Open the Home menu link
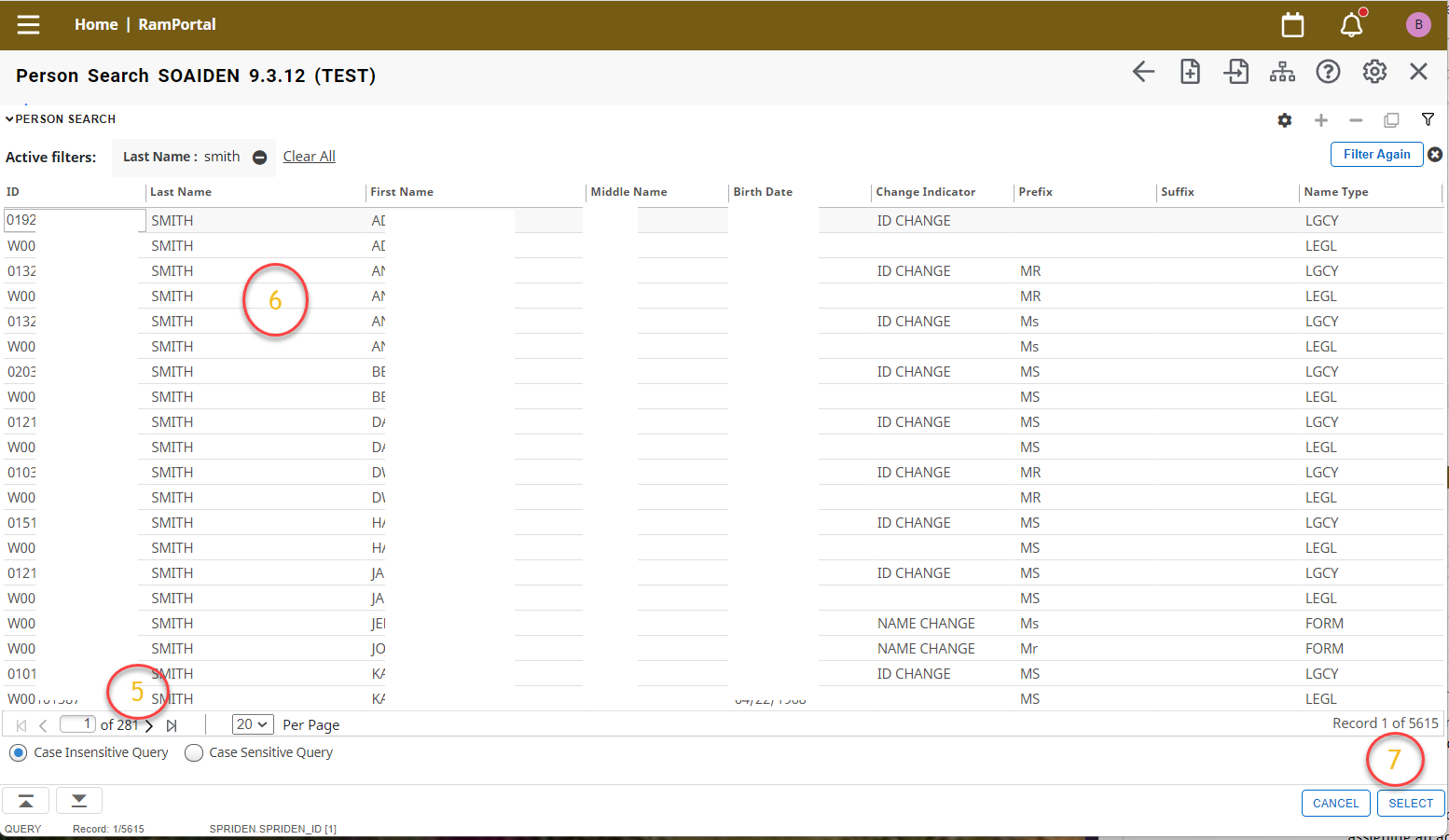Image resolution: width=1449 pixels, height=840 pixels. click(96, 24)
